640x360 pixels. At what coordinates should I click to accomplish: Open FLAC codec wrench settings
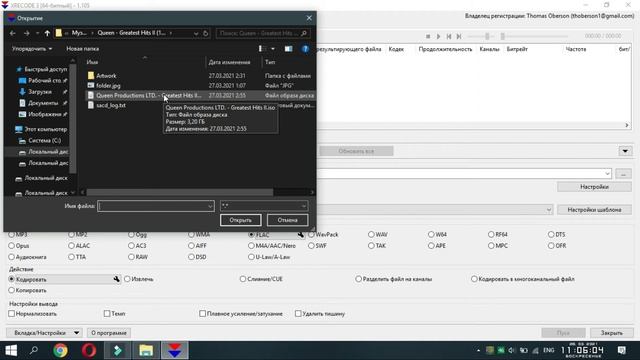point(301,235)
